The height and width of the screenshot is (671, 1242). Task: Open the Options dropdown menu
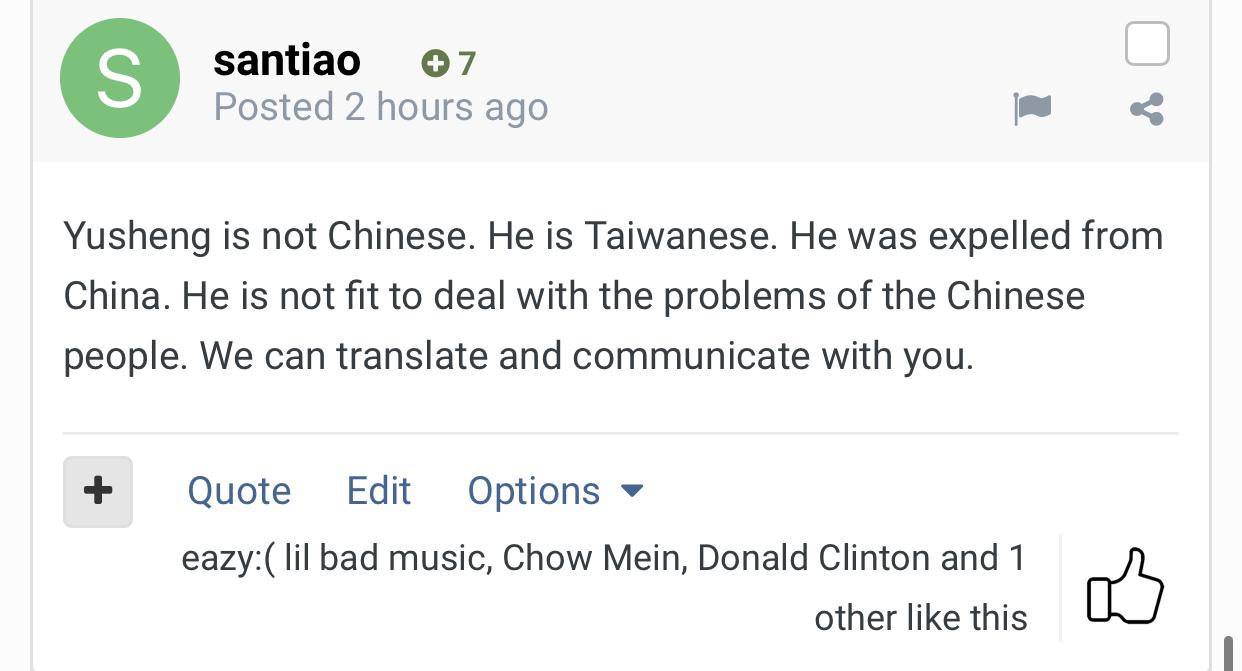(556, 491)
